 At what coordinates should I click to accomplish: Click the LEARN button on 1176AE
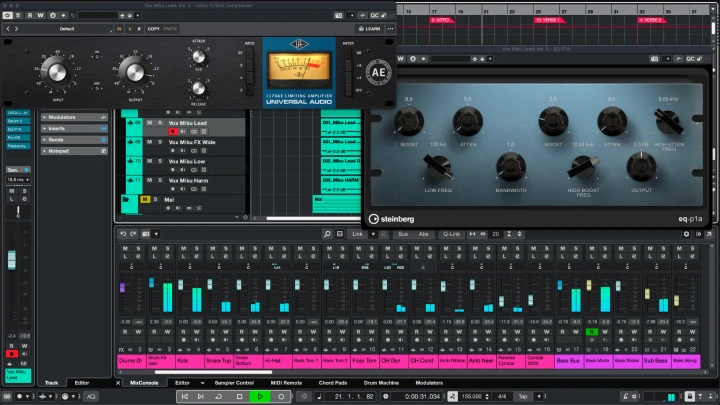click(369, 28)
